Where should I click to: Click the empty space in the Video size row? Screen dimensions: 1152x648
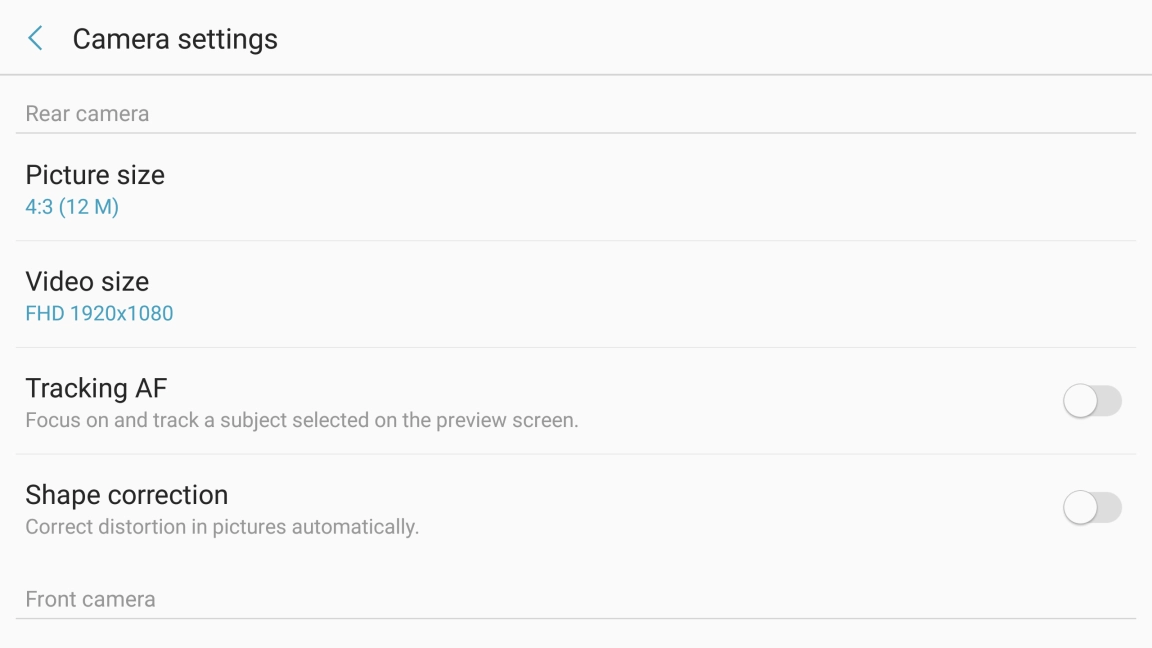click(650, 295)
